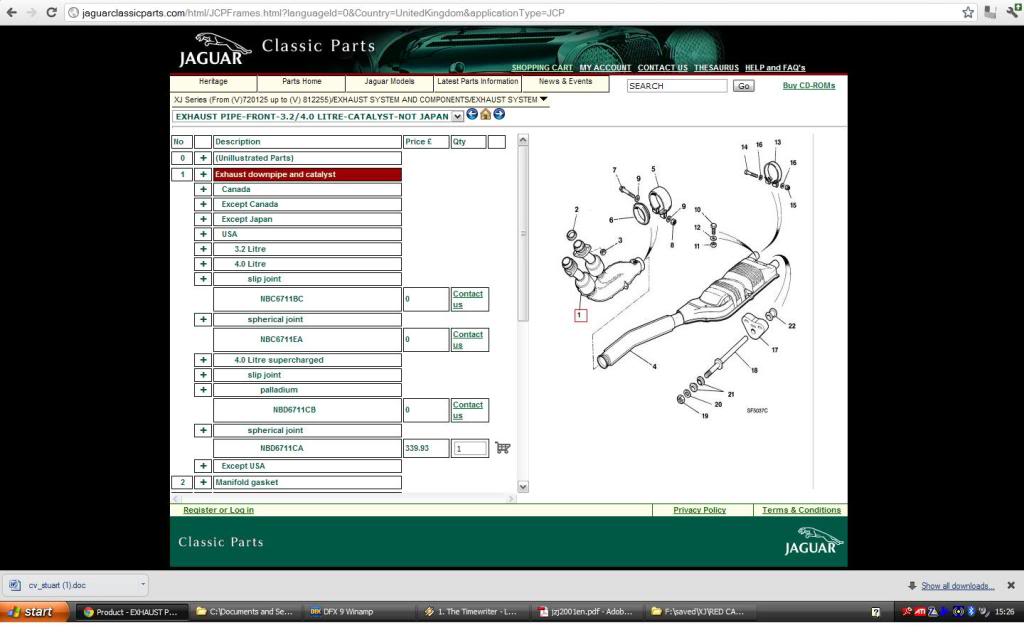The width and height of the screenshot is (1024, 640).
Task: Click the parts list scroll-up arrow
Action: click(x=522, y=140)
